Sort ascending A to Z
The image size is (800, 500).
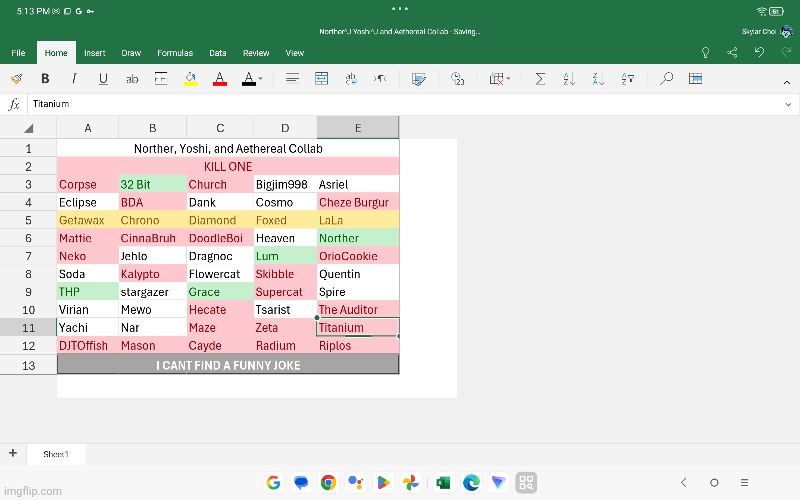[x=569, y=79]
